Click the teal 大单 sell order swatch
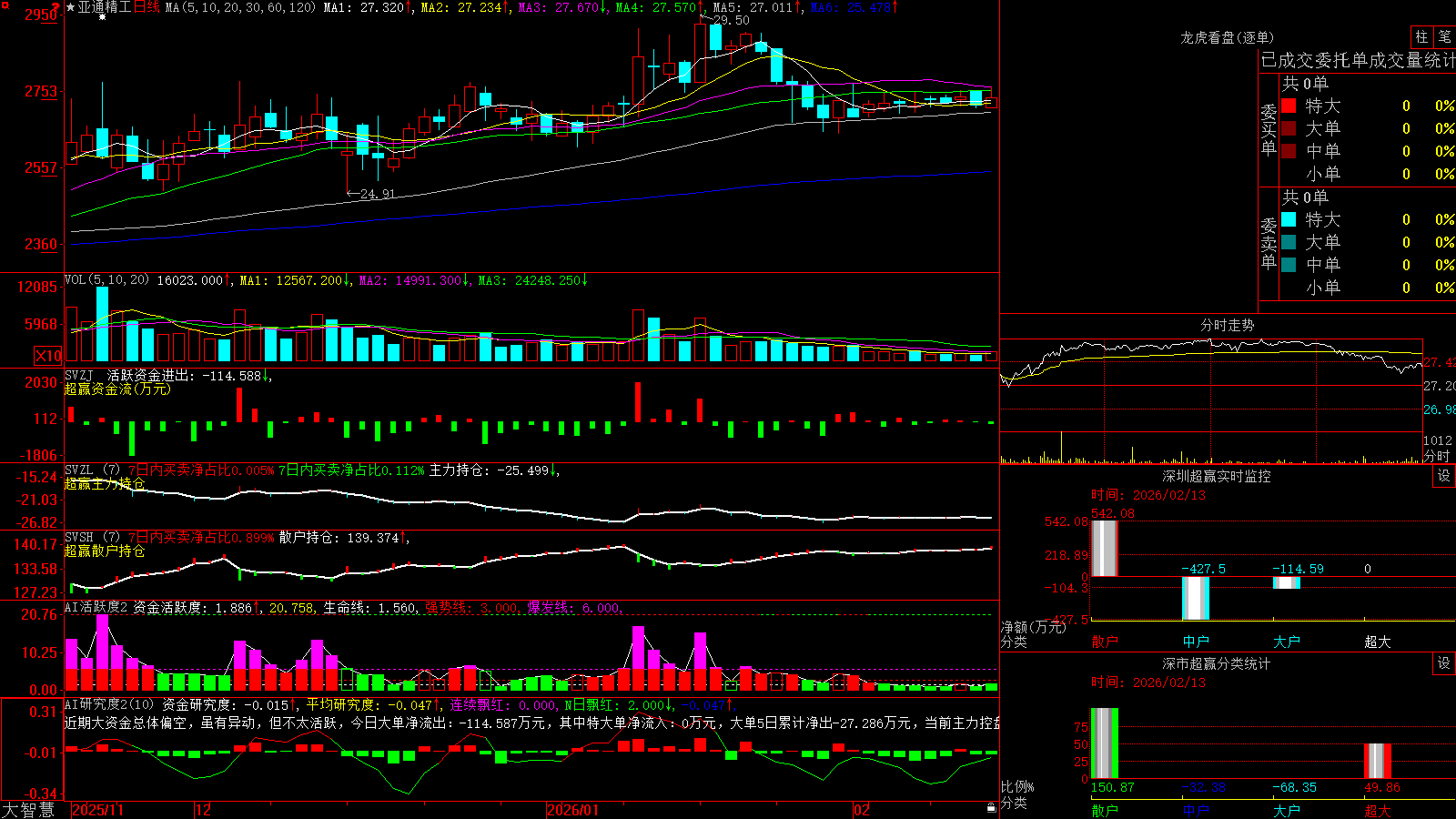 [x=1289, y=242]
